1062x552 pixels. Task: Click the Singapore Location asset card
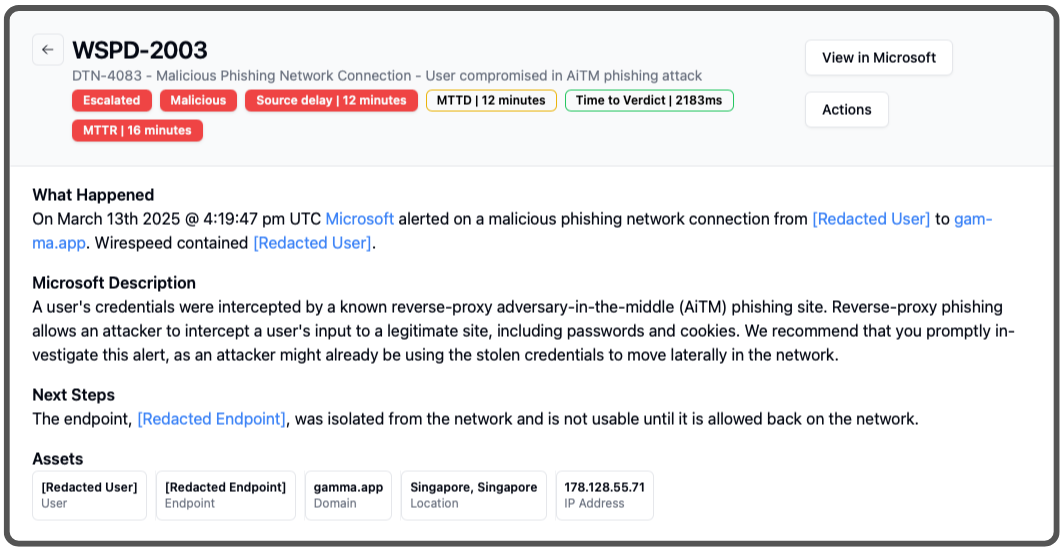tap(473, 495)
